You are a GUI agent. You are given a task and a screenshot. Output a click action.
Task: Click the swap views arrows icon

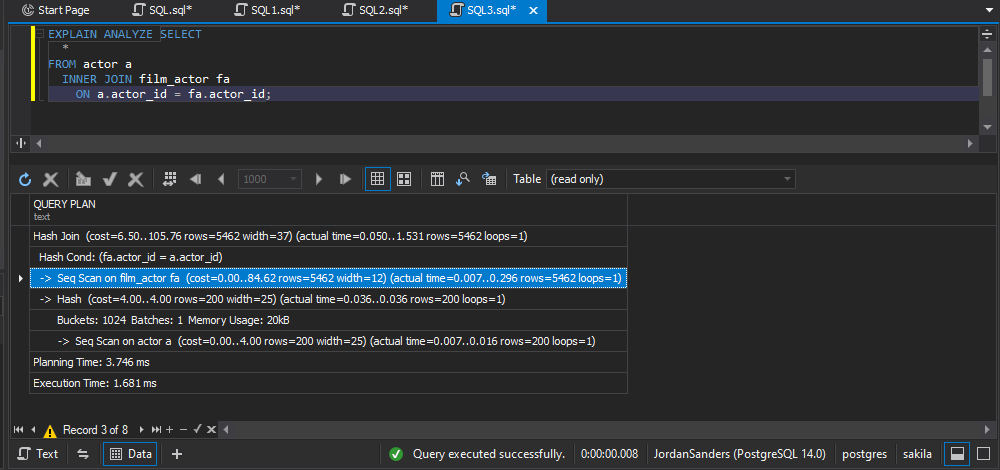point(84,454)
